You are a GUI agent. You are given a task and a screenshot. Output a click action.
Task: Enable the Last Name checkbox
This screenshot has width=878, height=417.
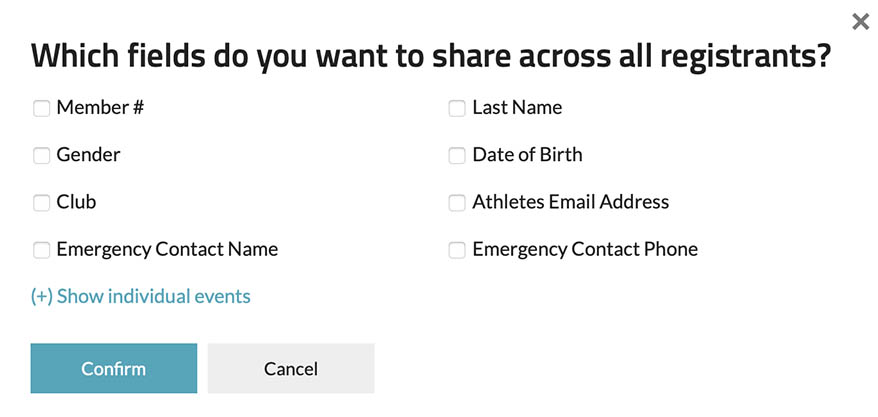click(x=457, y=108)
